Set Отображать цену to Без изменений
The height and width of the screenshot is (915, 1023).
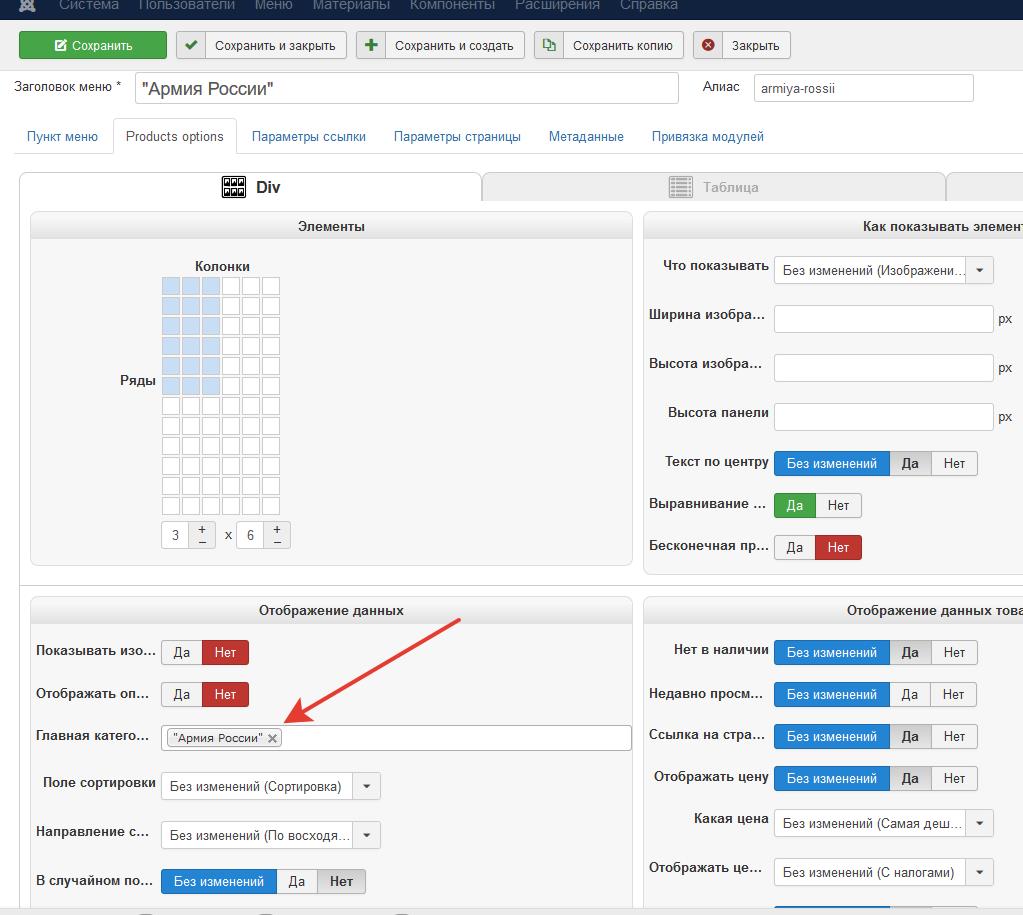pyautogui.click(x=832, y=779)
